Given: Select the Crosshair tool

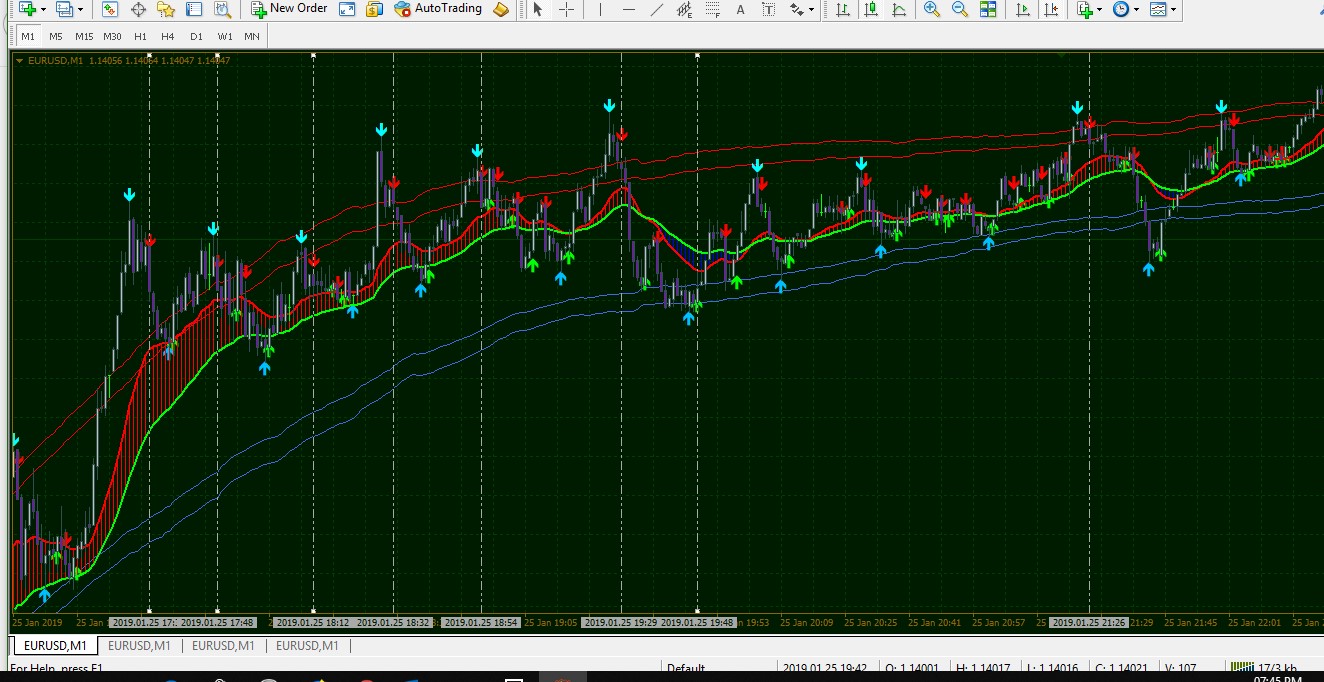Looking at the screenshot, I should (x=567, y=9).
